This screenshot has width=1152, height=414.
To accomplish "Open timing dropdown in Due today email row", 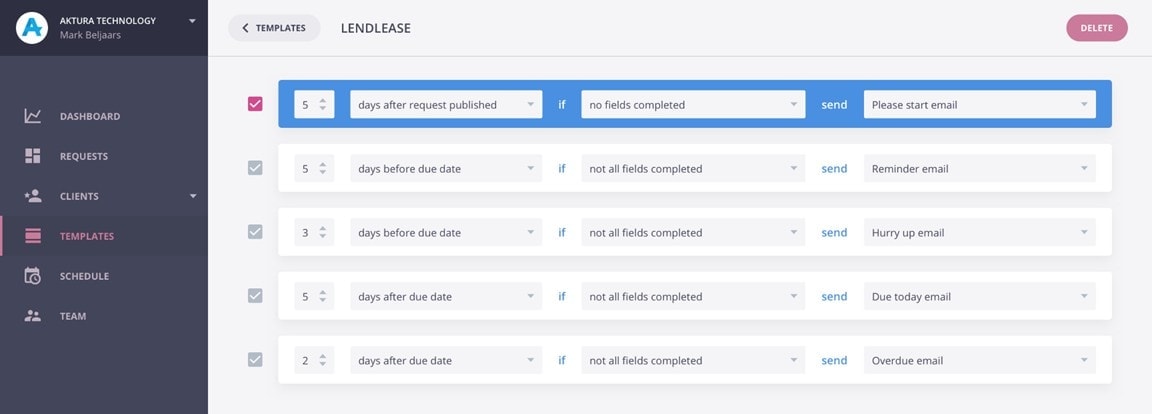I will tap(446, 296).
